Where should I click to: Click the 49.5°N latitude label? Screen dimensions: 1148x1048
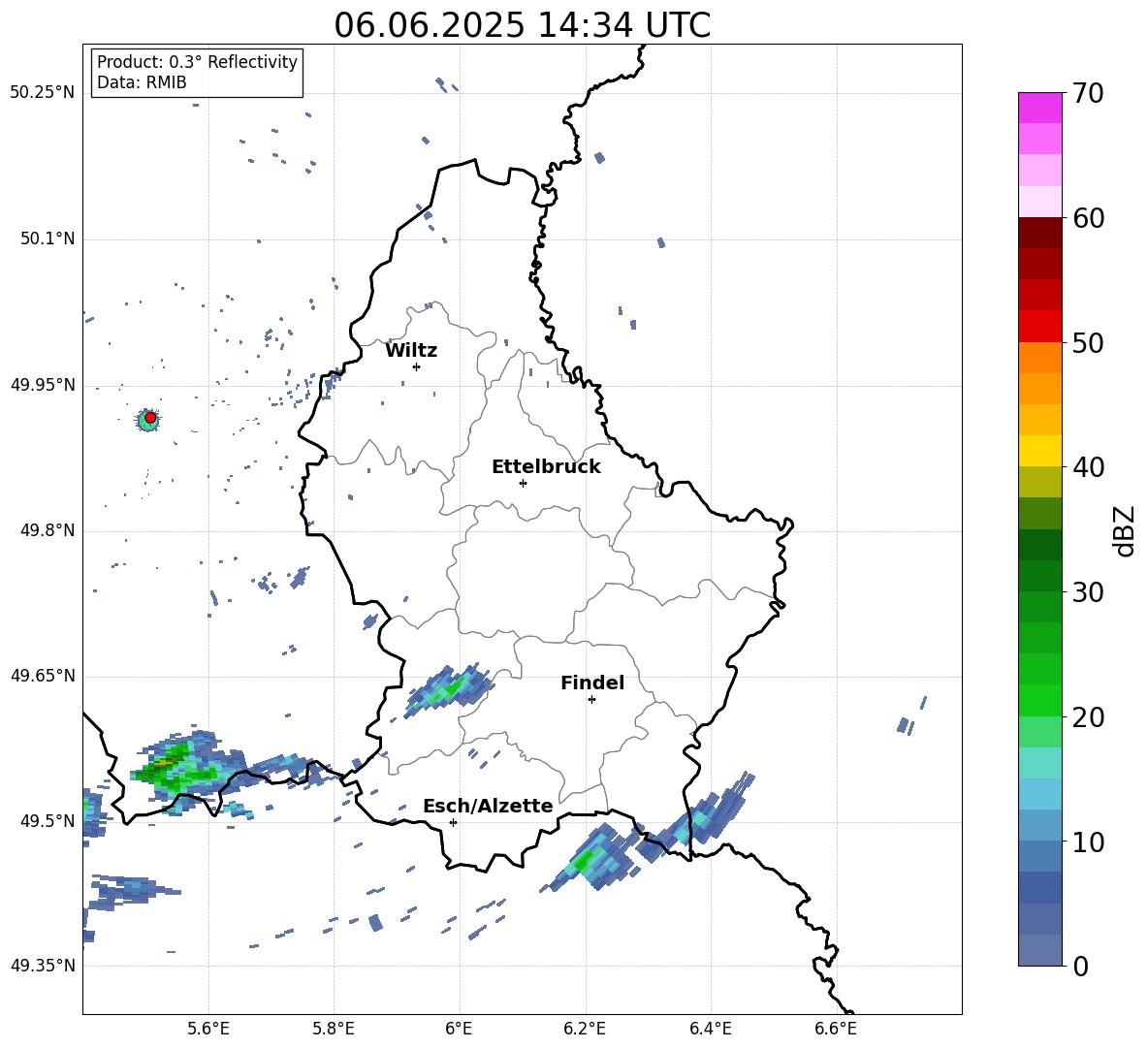(48, 821)
